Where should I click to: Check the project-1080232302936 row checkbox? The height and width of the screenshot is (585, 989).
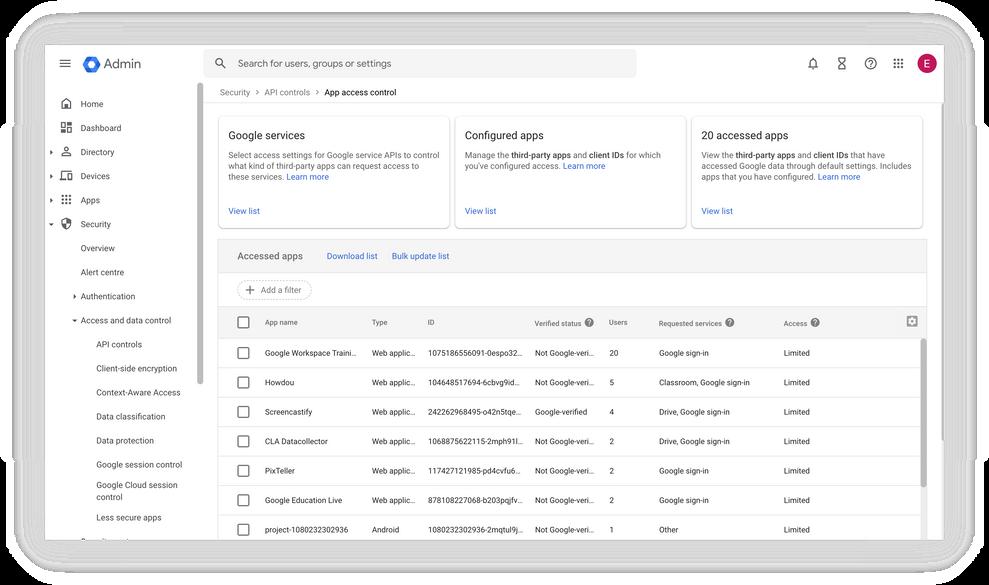click(243, 529)
